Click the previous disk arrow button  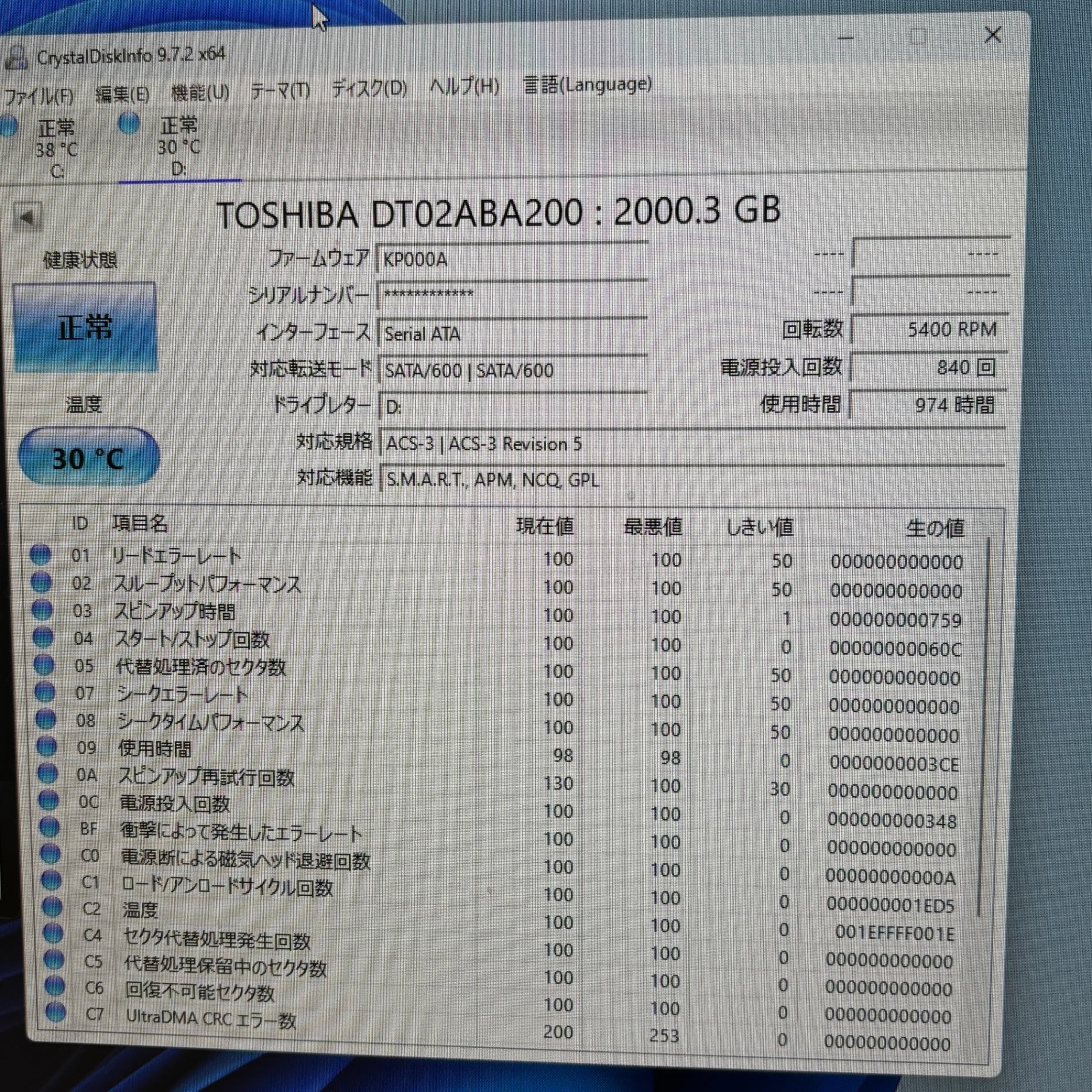click(x=28, y=218)
